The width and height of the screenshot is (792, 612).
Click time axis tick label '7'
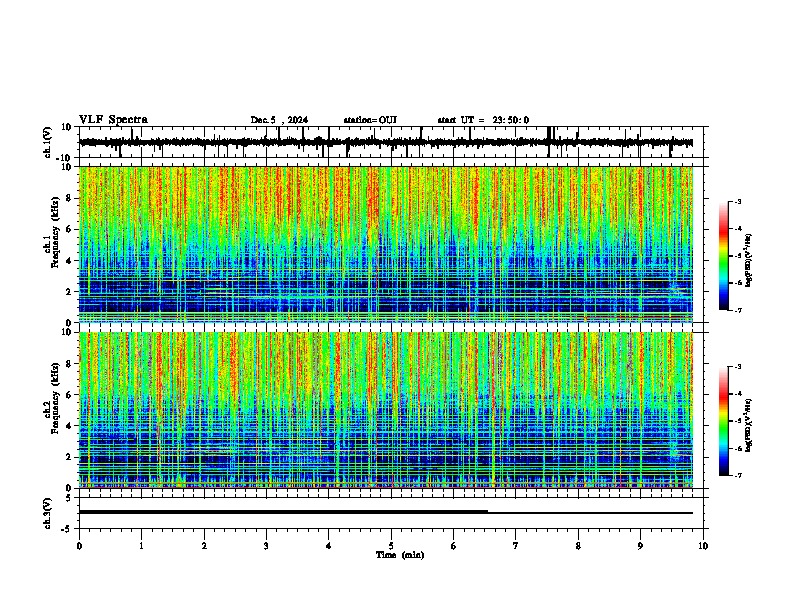click(x=516, y=546)
